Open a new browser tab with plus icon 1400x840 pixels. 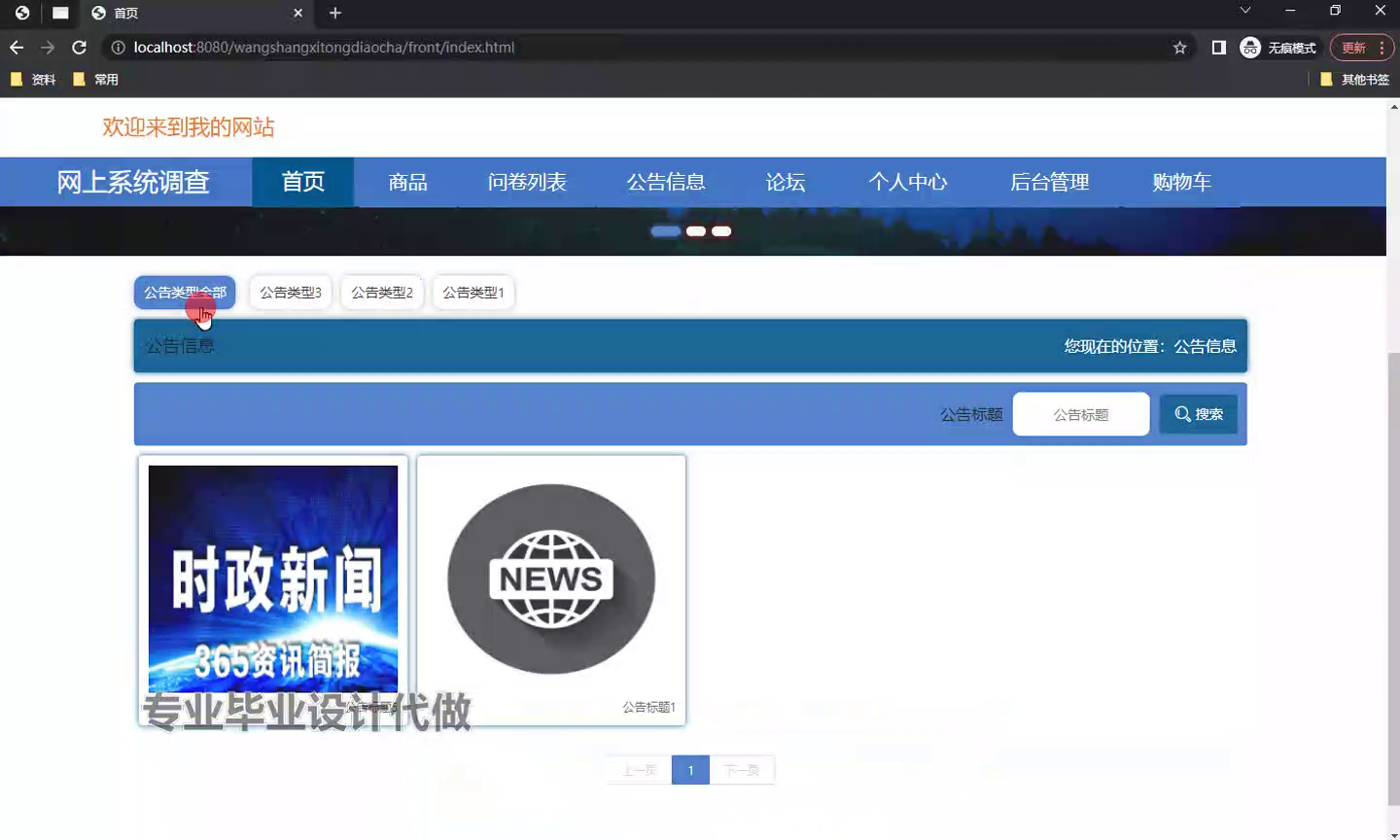tap(335, 13)
